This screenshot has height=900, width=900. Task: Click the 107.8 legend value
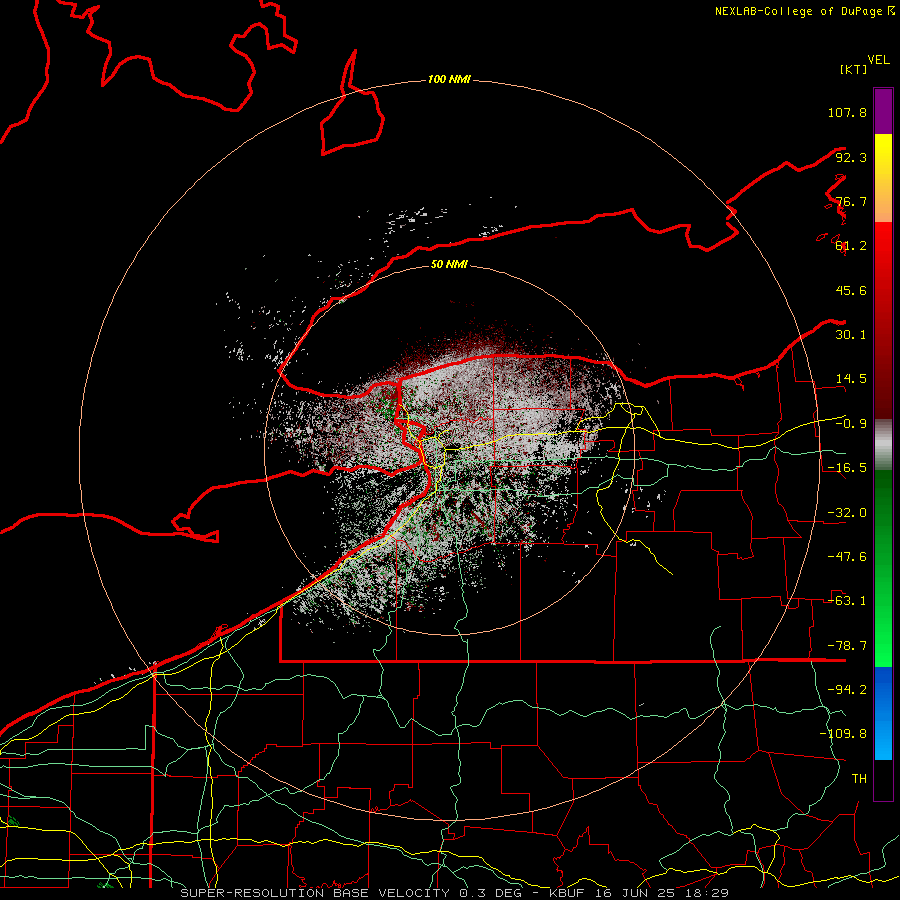(847, 112)
